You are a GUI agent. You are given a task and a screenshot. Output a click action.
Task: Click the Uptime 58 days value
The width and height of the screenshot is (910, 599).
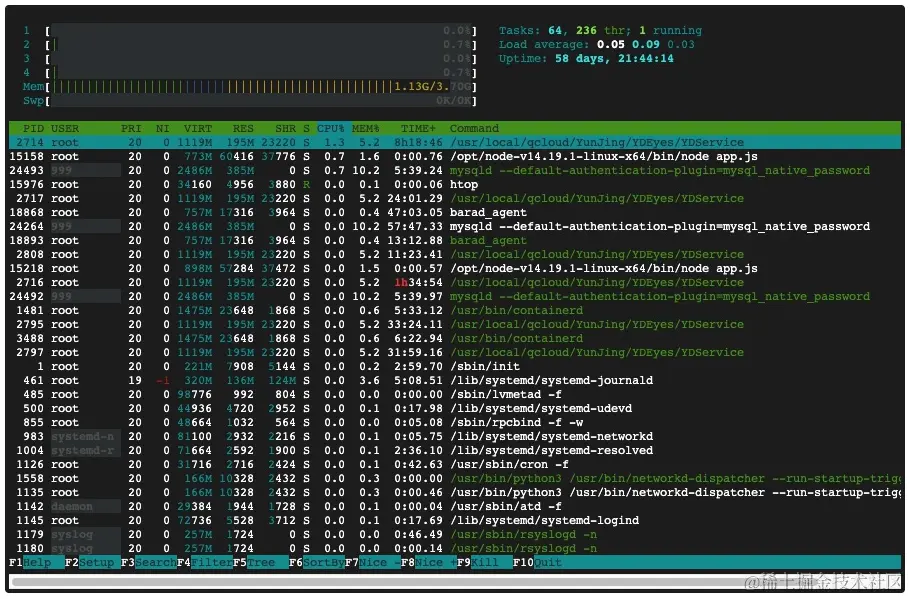tap(614, 59)
